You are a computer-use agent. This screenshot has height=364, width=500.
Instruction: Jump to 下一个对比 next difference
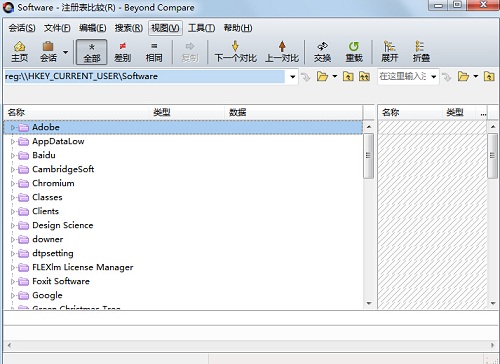(235, 52)
